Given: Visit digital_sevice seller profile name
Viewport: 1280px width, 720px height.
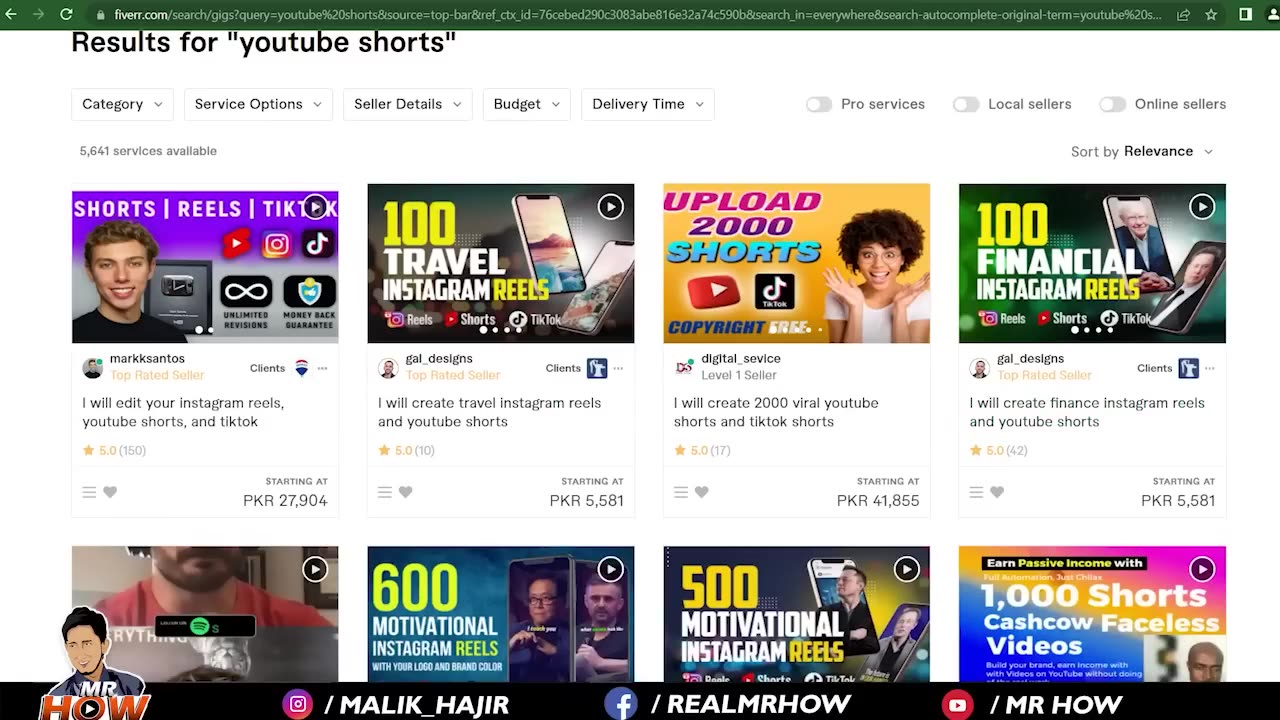Looking at the screenshot, I should [741, 358].
